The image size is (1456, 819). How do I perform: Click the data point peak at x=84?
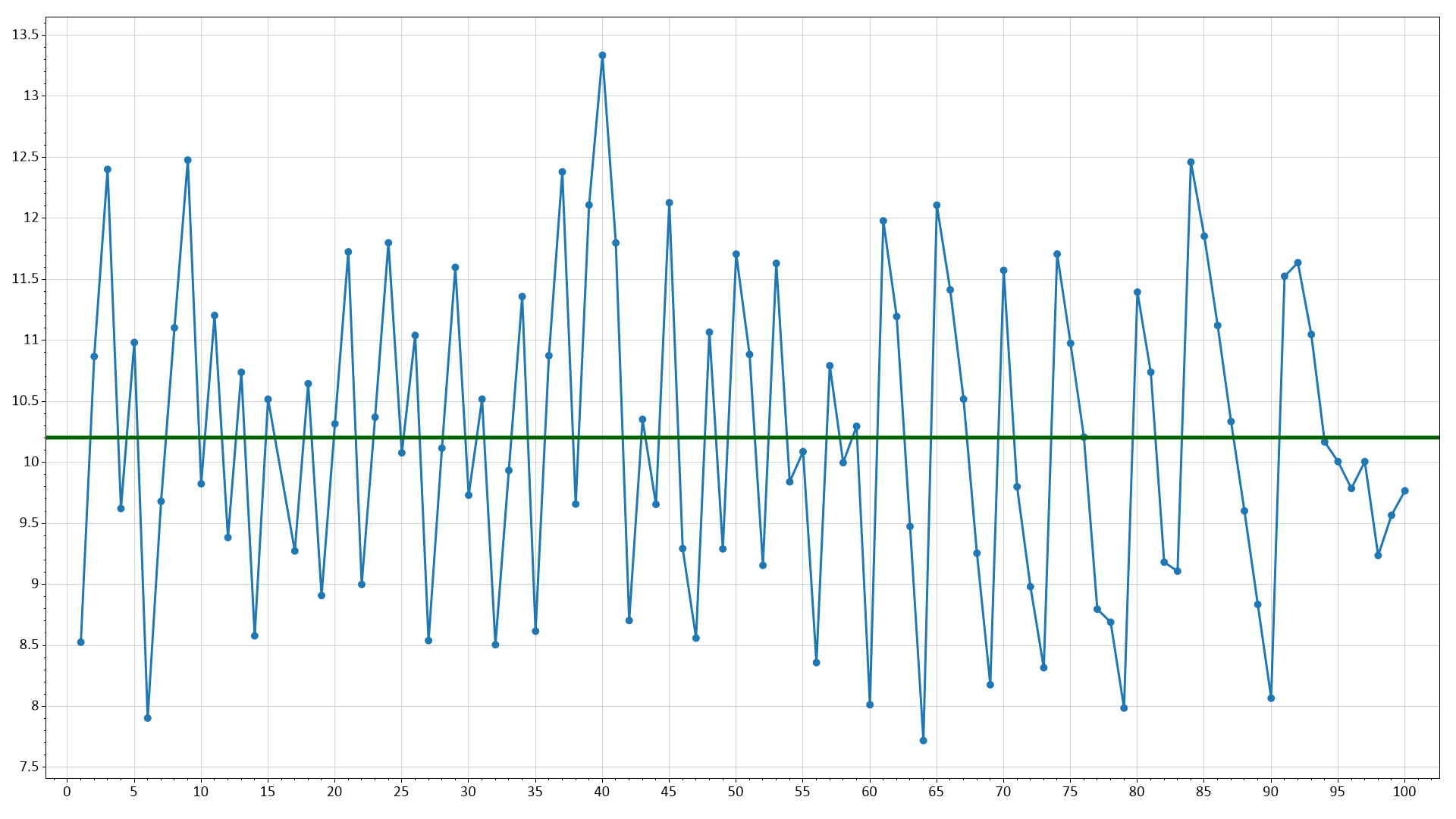[x=1191, y=162]
